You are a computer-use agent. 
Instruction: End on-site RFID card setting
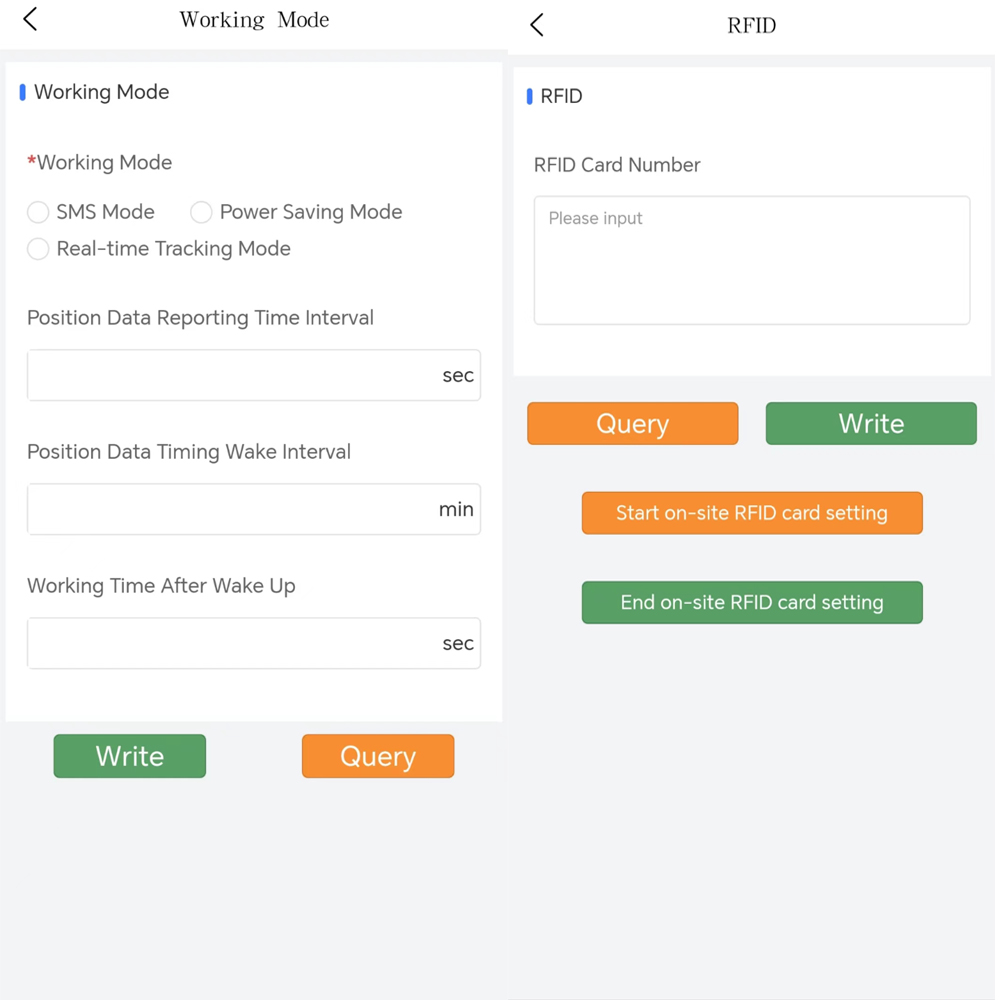click(751, 602)
